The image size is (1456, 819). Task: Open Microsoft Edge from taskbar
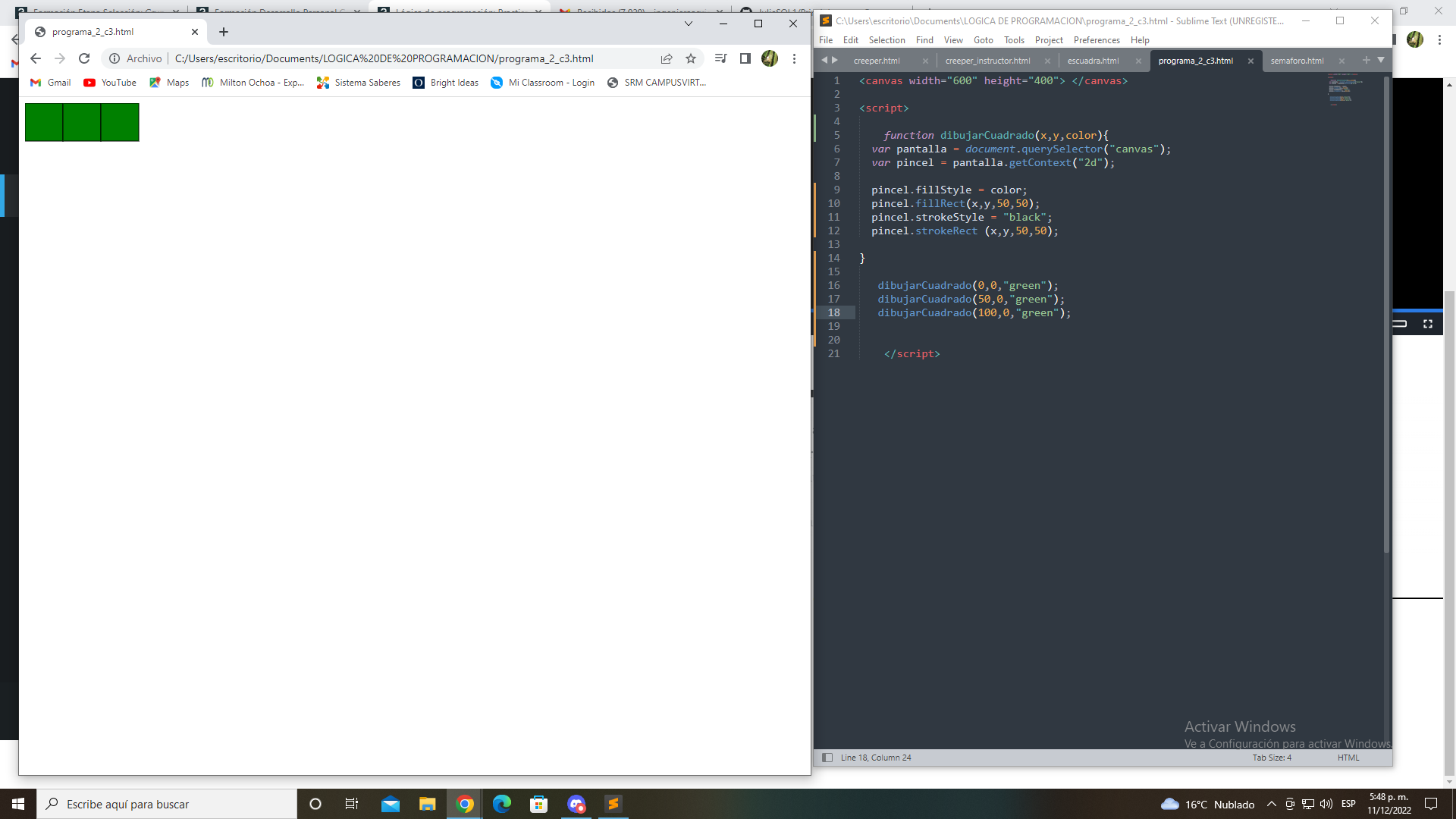[502, 804]
